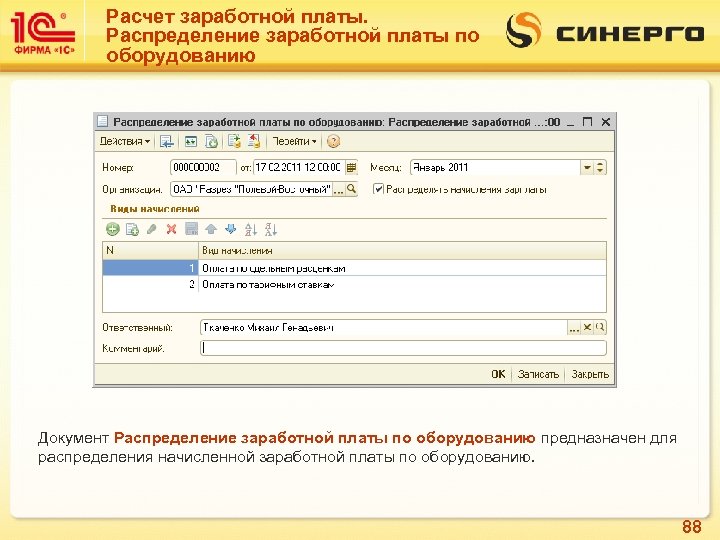The height and width of the screenshot is (540, 720).
Task: Click the Организация select ellipsis button
Action: 338,189
